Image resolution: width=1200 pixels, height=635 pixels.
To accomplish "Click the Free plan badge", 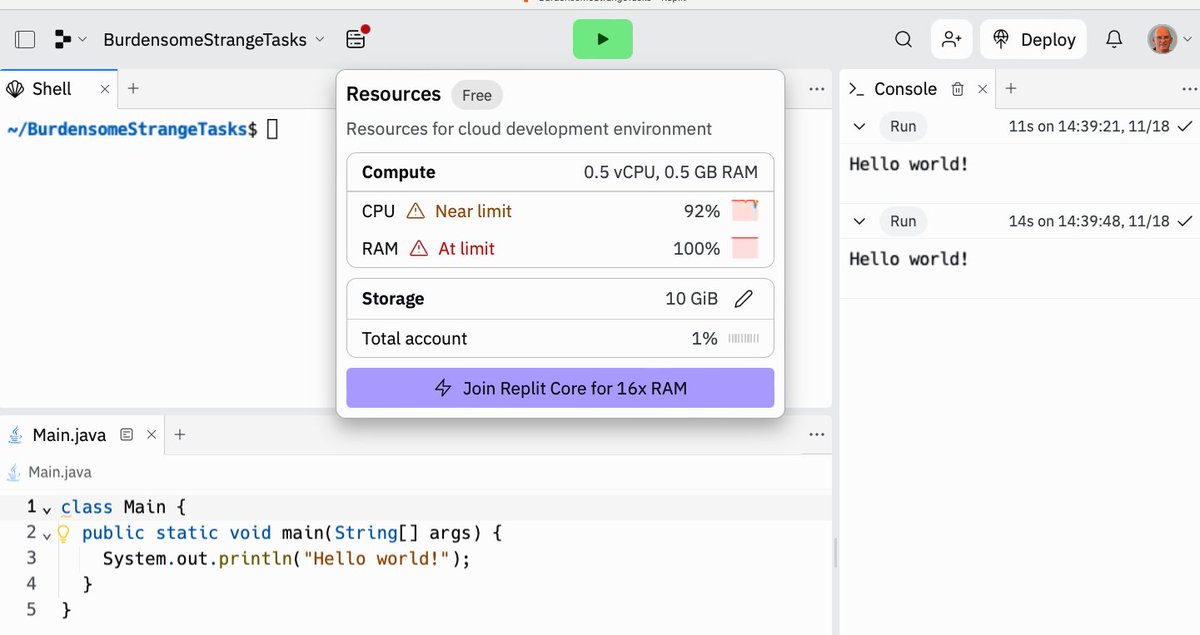I will [477, 95].
